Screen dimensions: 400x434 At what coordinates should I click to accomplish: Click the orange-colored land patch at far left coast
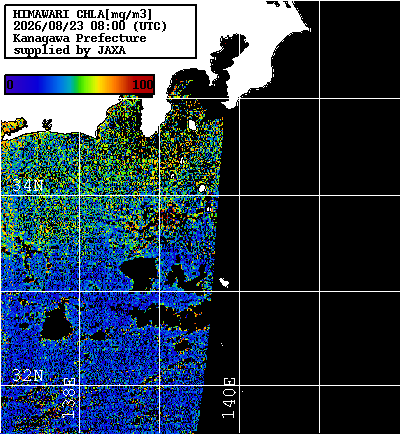point(13,128)
